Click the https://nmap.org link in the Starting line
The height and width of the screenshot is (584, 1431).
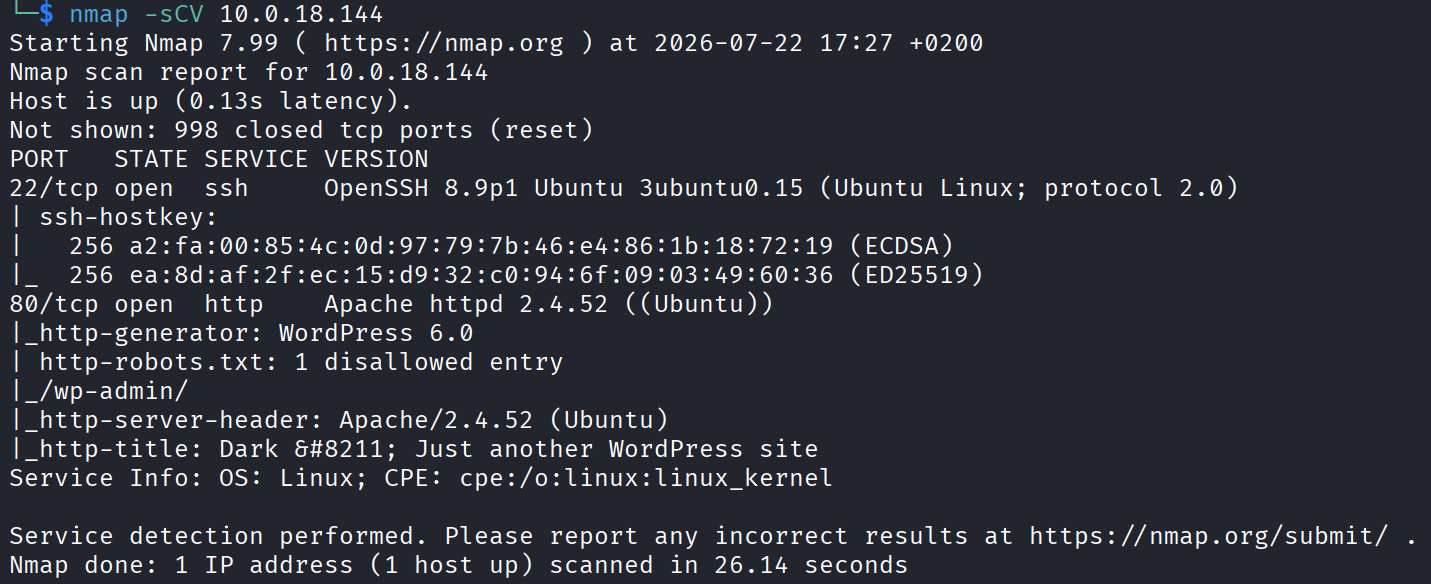[443, 44]
